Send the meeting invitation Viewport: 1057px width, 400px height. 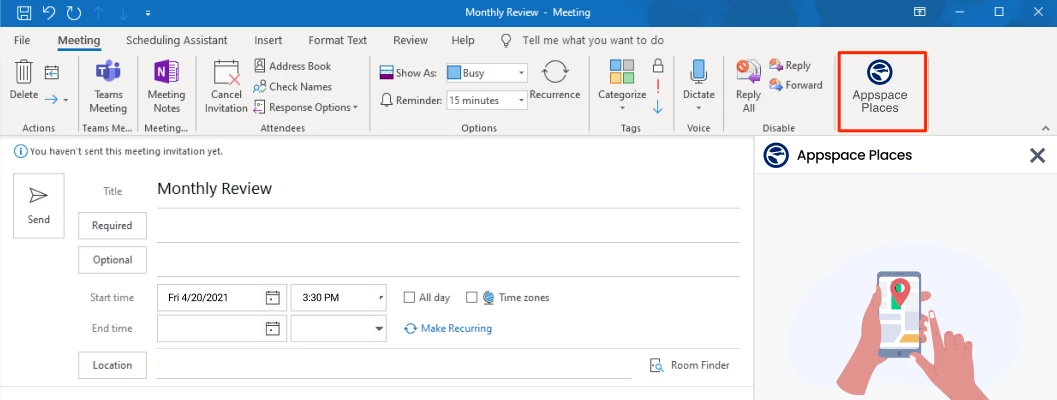pyautogui.click(x=38, y=206)
